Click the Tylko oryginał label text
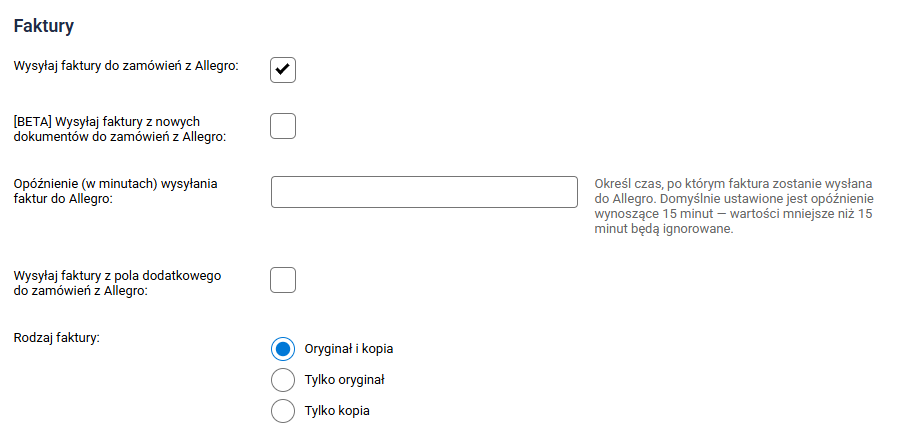The width and height of the screenshot is (904, 430). (344, 380)
